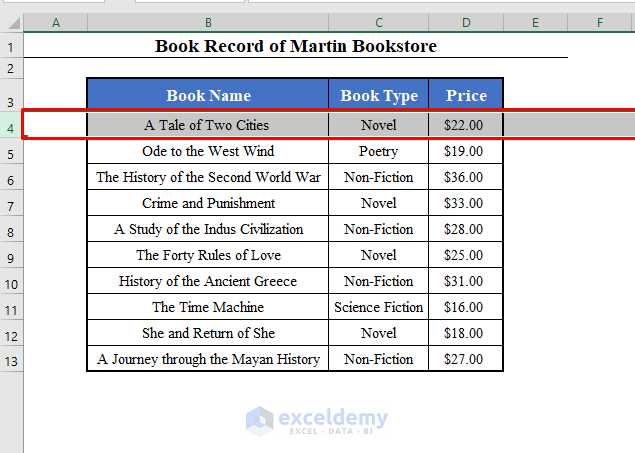Viewport: 635px width, 453px height.
Task: Select the 'Price' header cell
Action: coord(466,96)
